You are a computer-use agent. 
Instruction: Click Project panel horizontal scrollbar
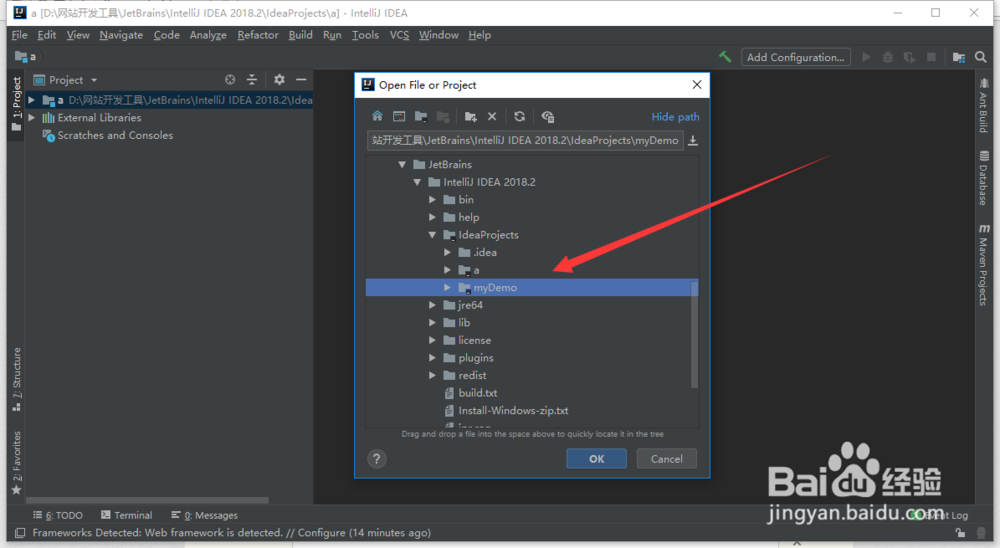click(x=147, y=500)
